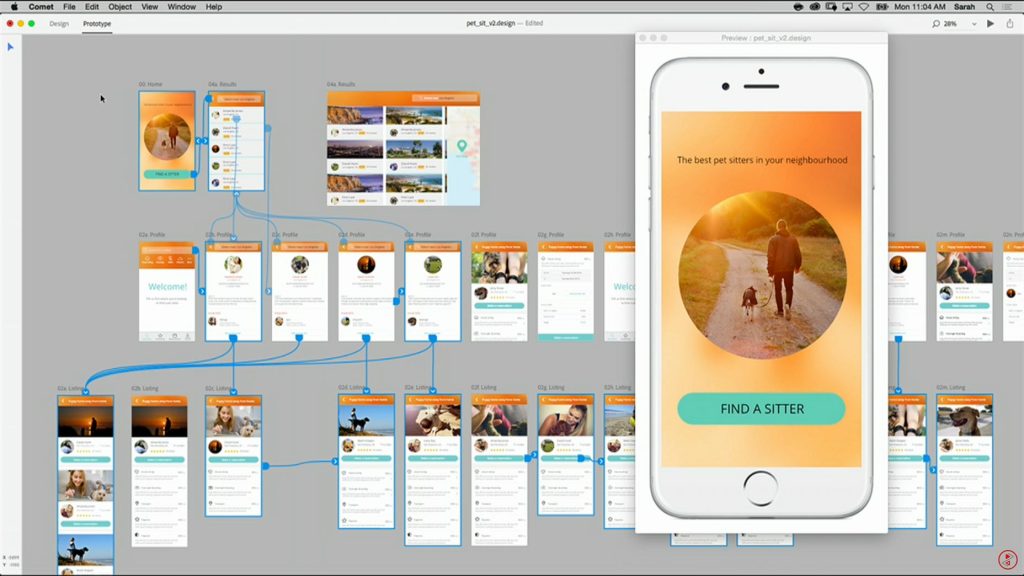
Task: Click the circular dog-walking photo in preview
Action: [762, 275]
